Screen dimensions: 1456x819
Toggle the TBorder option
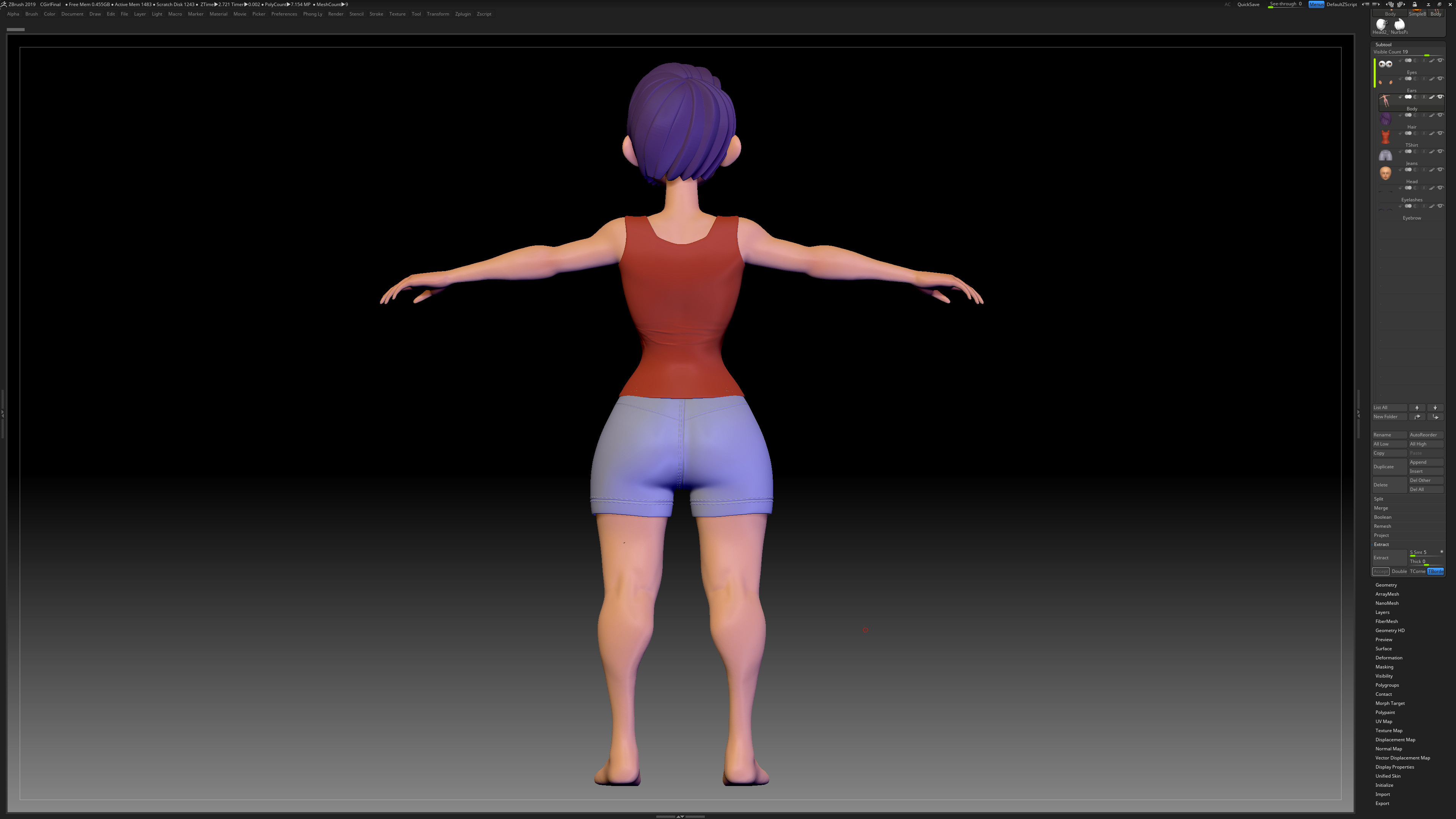1436,571
